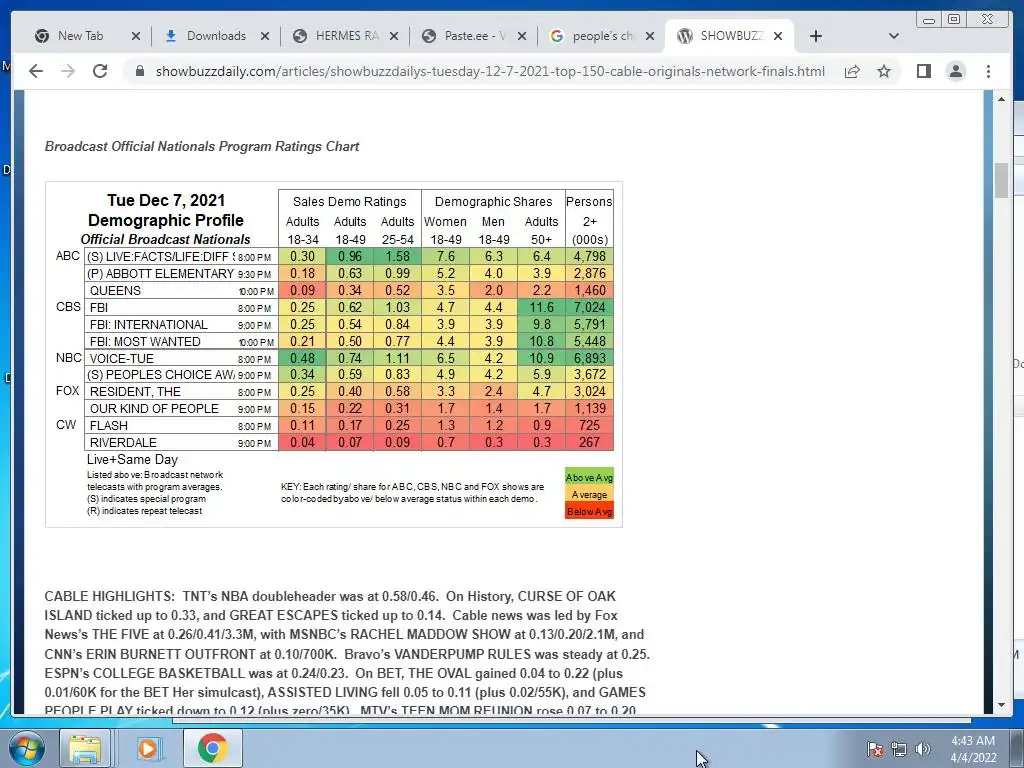The image size is (1024, 768).
Task: Click the forward navigation arrow
Action: (x=68, y=71)
